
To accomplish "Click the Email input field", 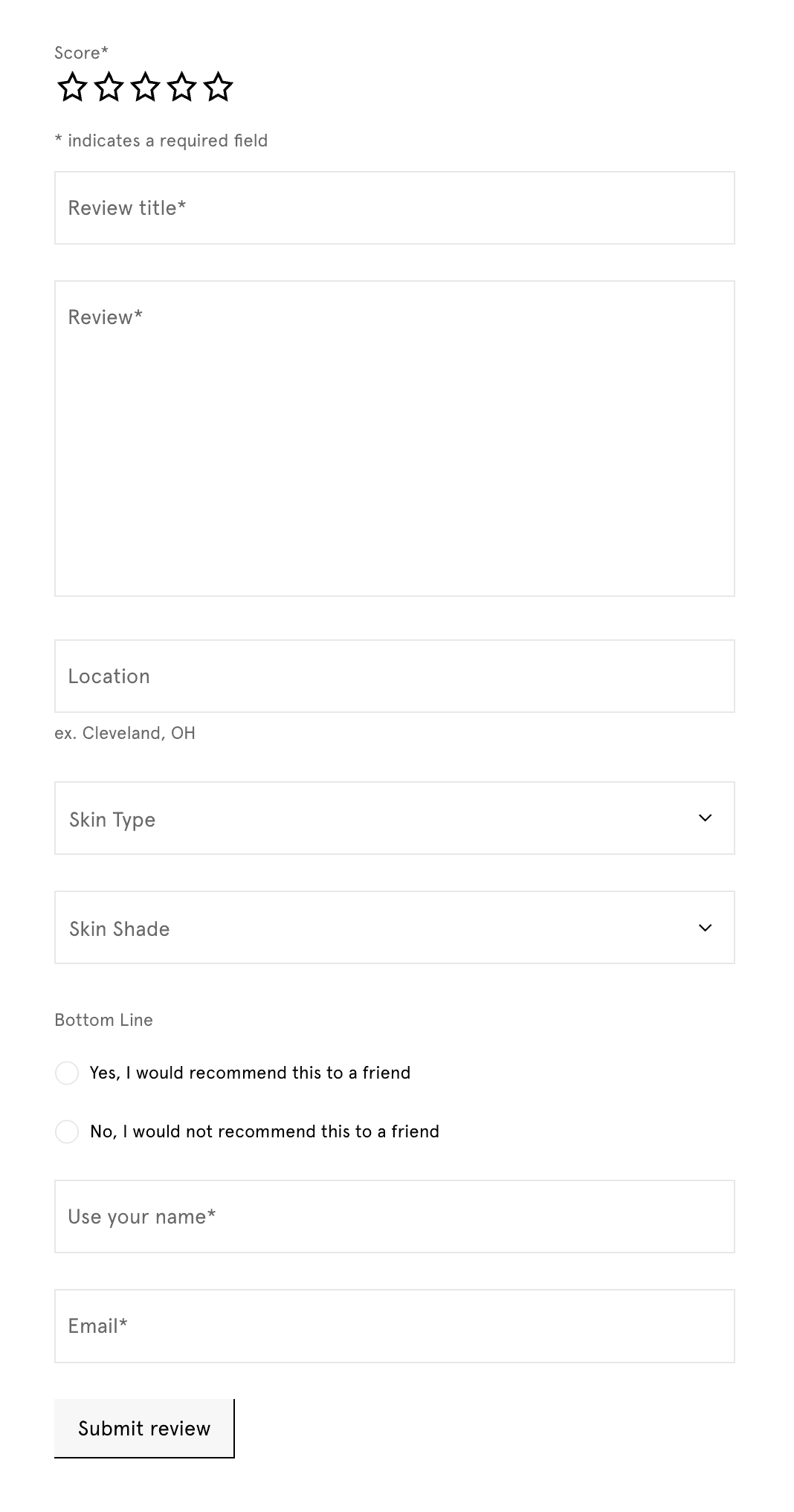I will pos(394,1325).
